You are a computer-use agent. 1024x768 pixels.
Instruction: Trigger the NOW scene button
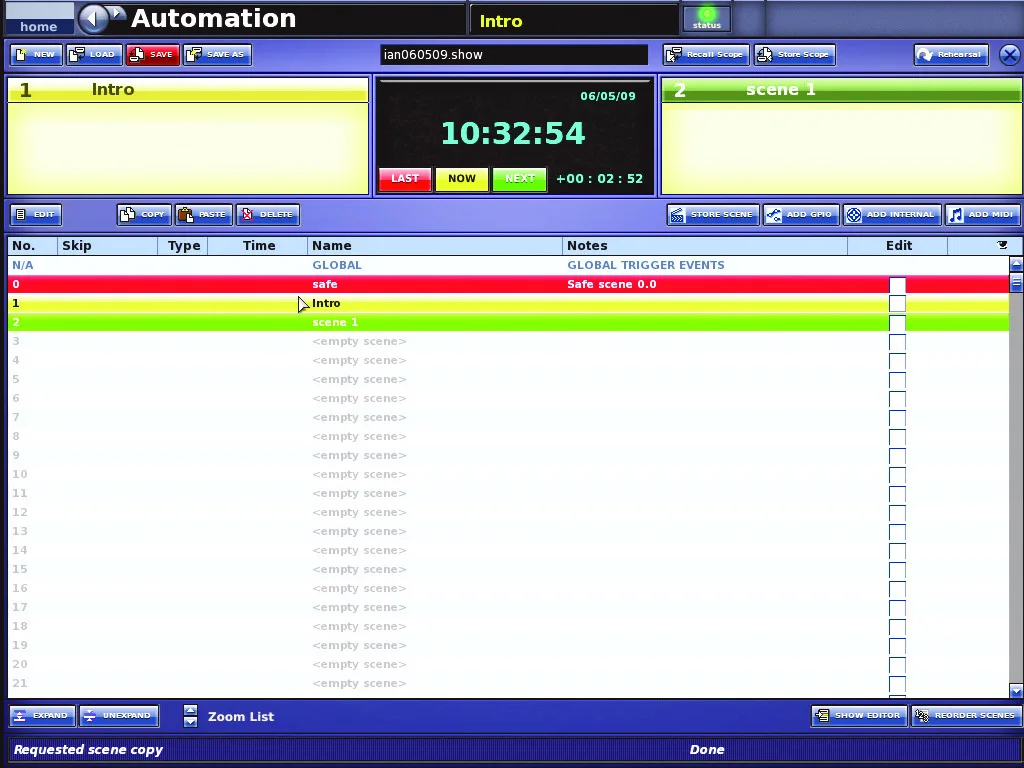[462, 179]
